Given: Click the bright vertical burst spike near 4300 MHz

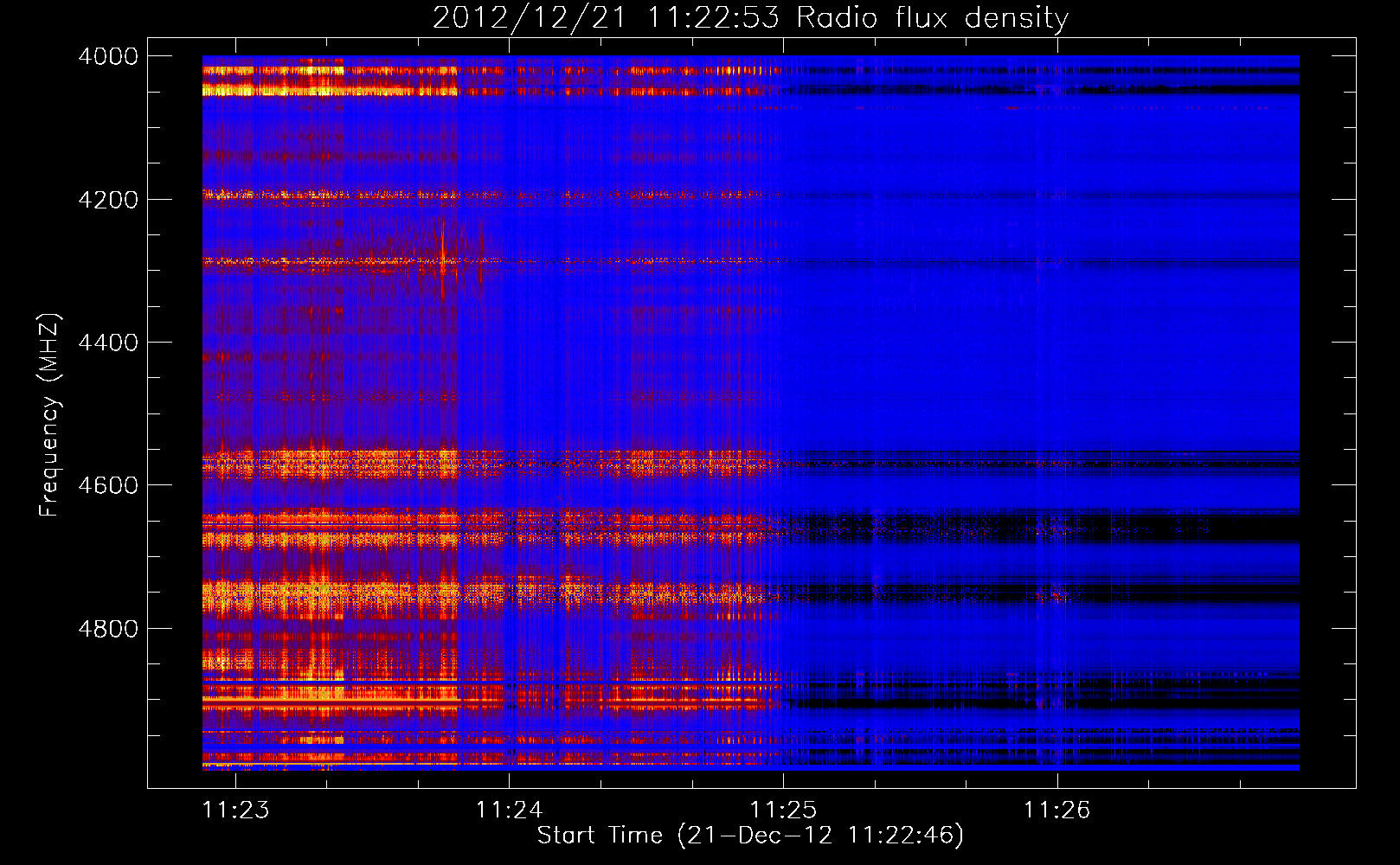Looking at the screenshot, I should pos(443,257).
